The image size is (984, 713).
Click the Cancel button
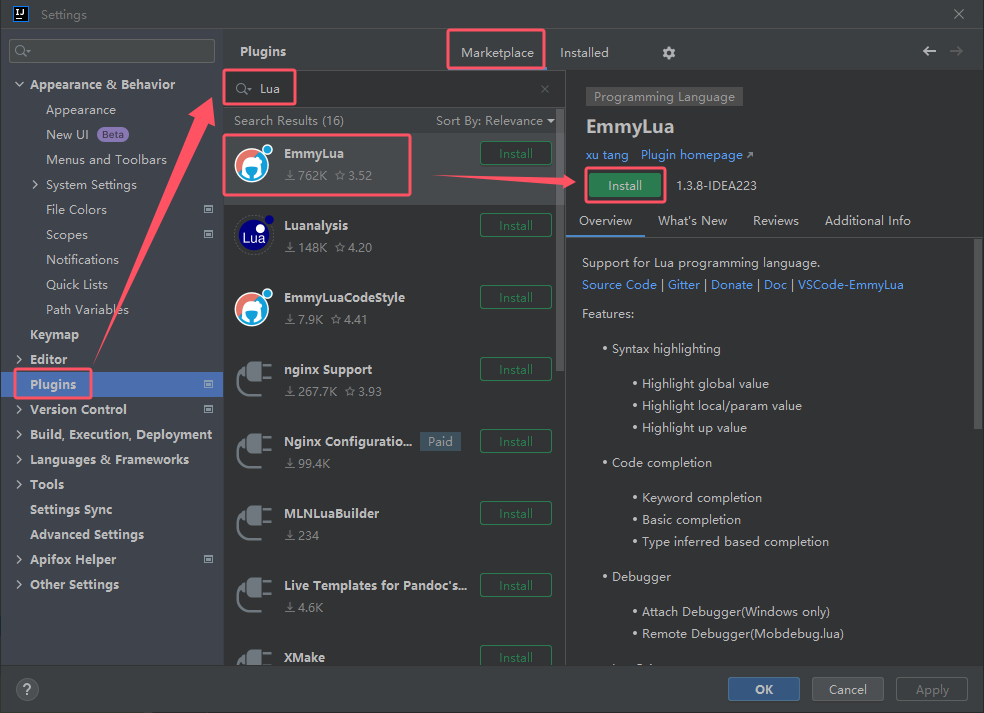coord(847,689)
